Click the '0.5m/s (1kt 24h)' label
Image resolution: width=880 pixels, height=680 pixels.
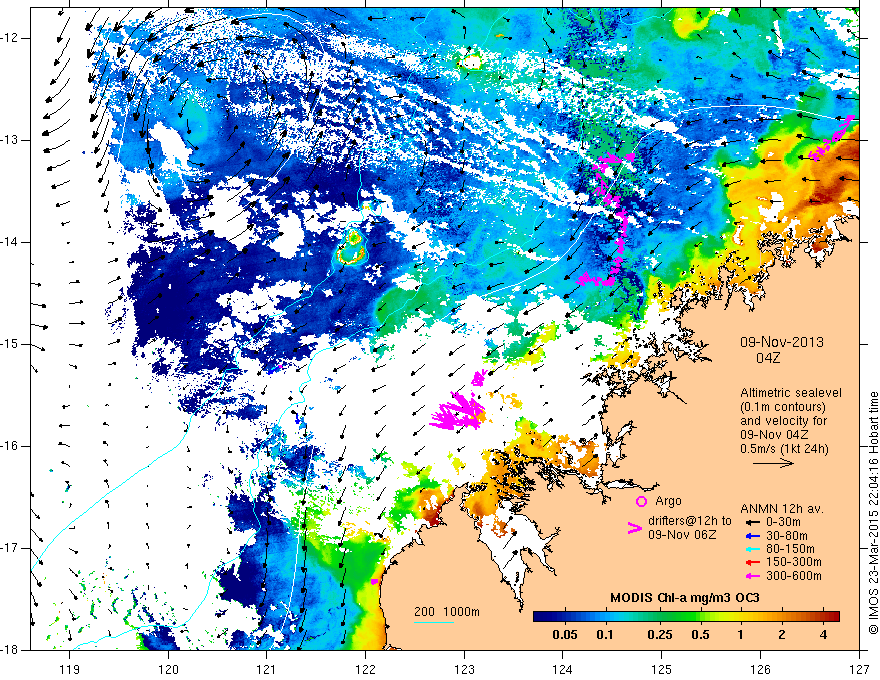click(x=785, y=449)
